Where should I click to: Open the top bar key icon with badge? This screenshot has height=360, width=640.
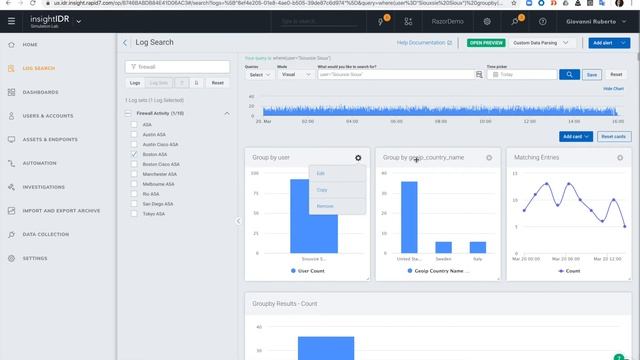[516, 21]
